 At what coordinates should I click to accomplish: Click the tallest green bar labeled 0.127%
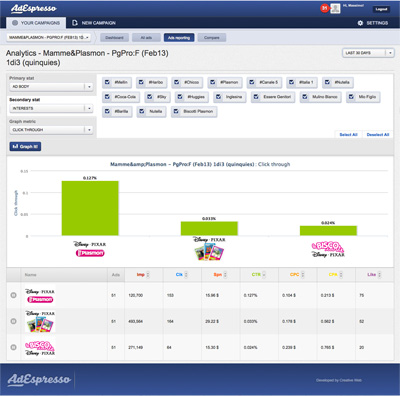coord(90,208)
